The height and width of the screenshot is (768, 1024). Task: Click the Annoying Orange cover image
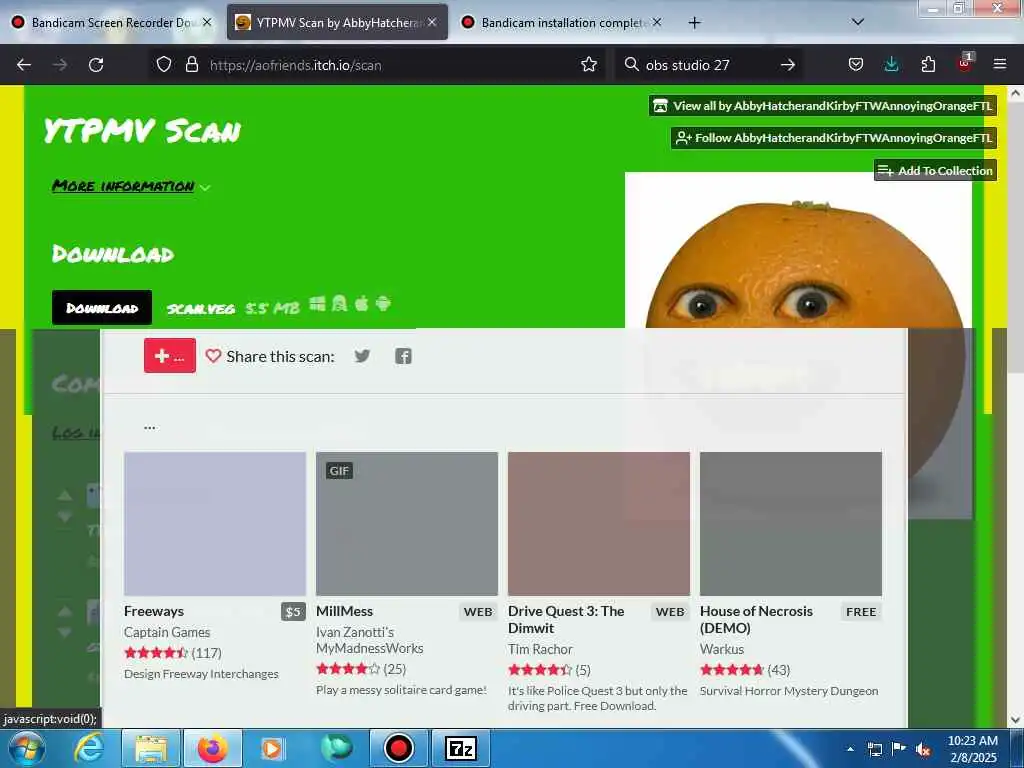coord(798,345)
